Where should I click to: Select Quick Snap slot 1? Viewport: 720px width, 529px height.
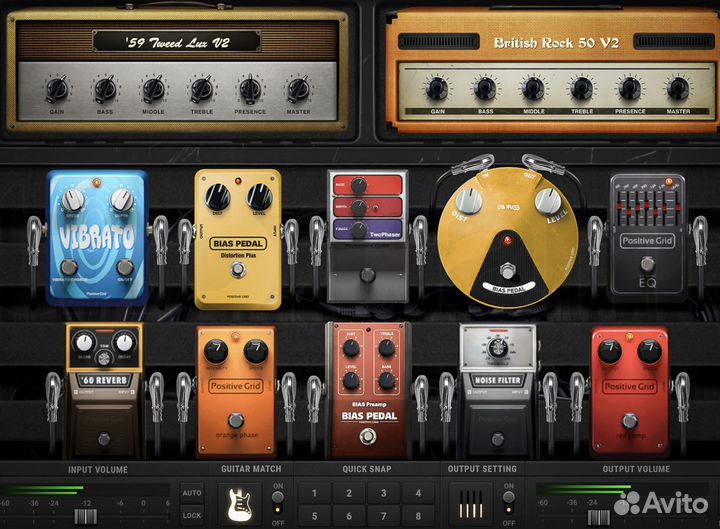[x=315, y=493]
